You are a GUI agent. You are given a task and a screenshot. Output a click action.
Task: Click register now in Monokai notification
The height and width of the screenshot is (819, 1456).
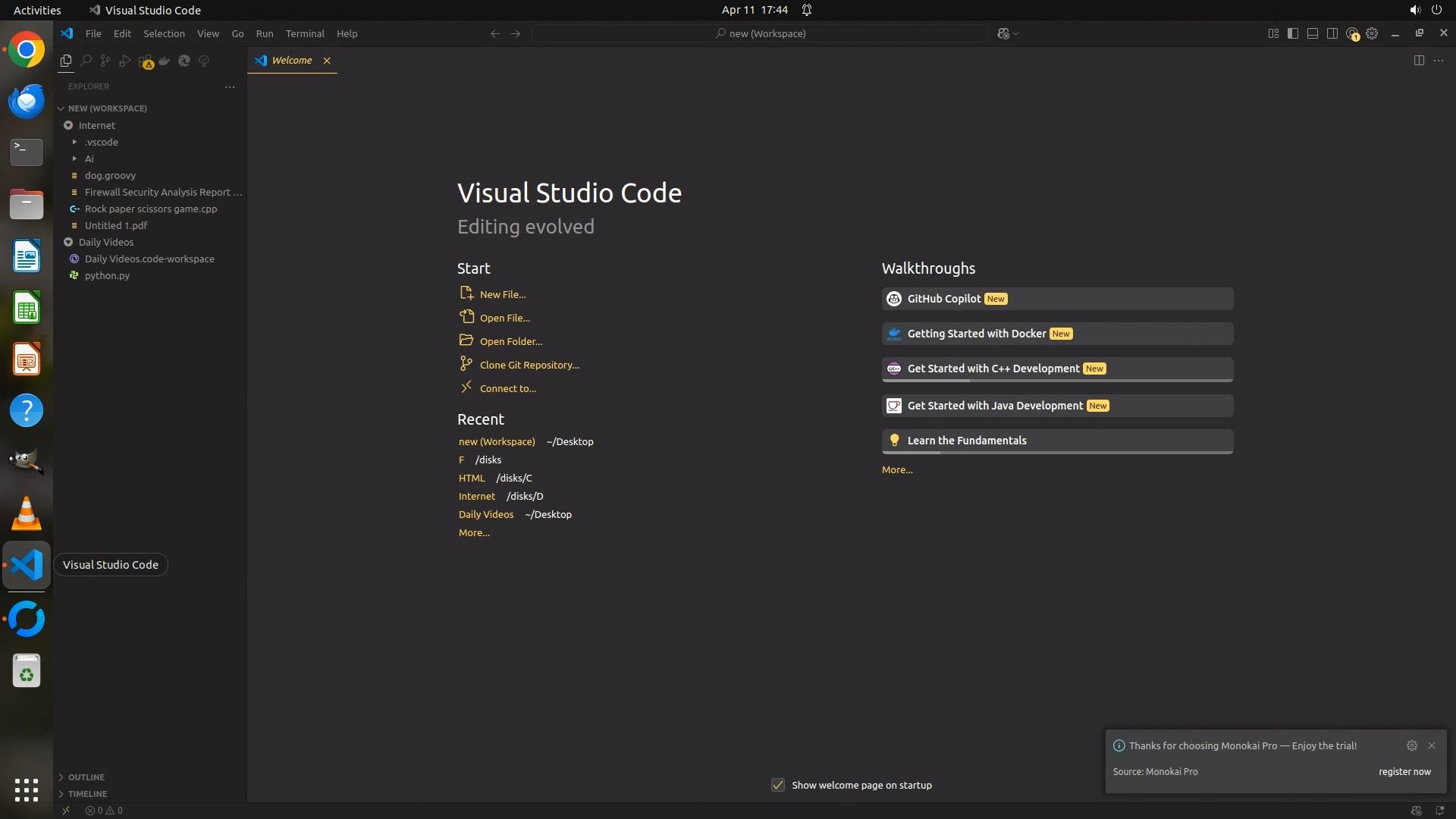point(1404,771)
